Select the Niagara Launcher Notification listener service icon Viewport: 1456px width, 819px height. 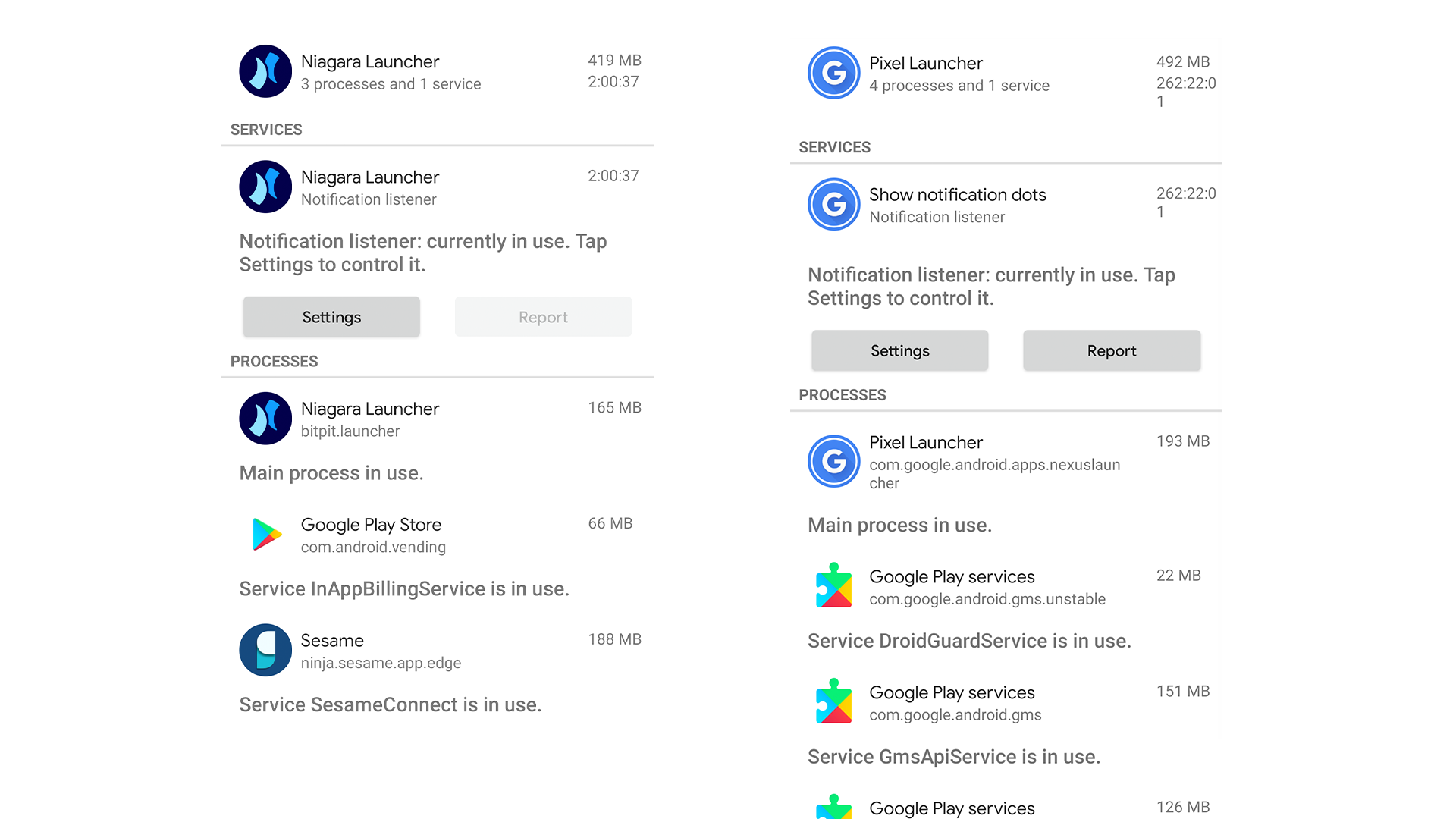click(x=265, y=187)
